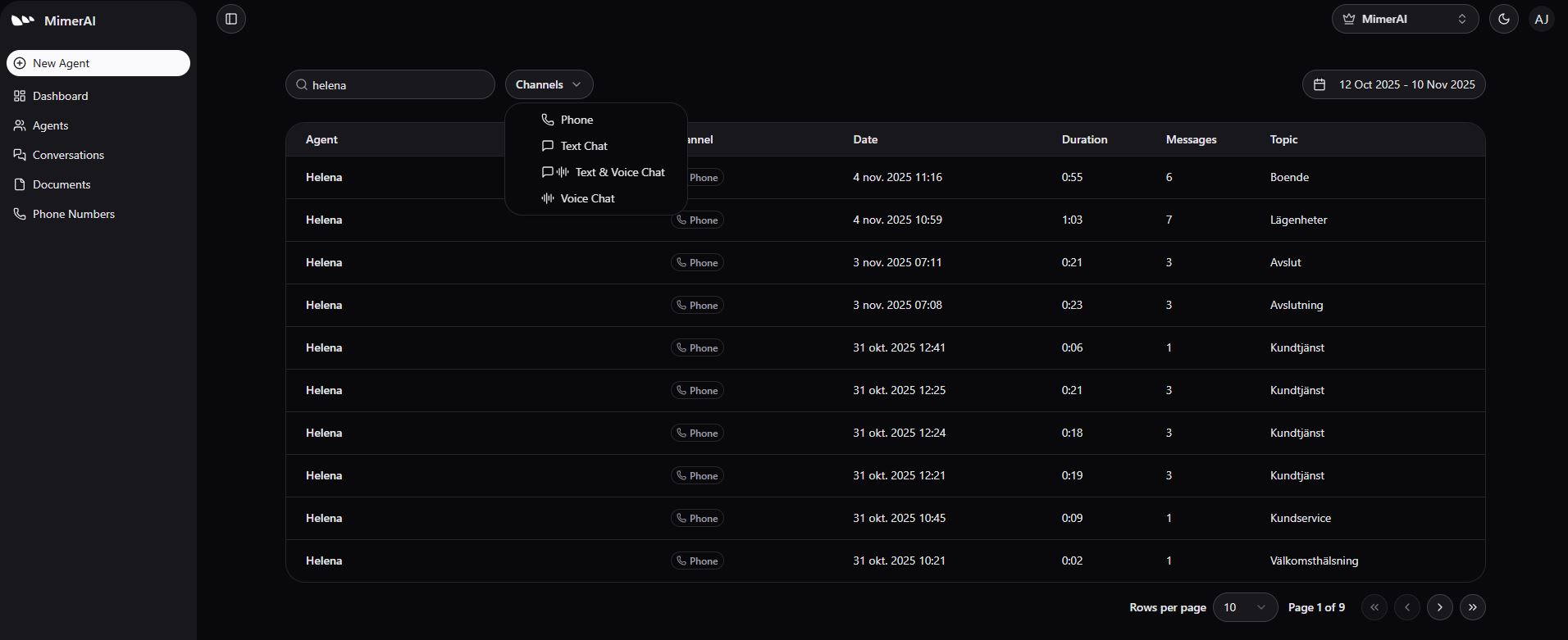
Task: Toggle the sidebar collapse icon
Action: pos(231,19)
